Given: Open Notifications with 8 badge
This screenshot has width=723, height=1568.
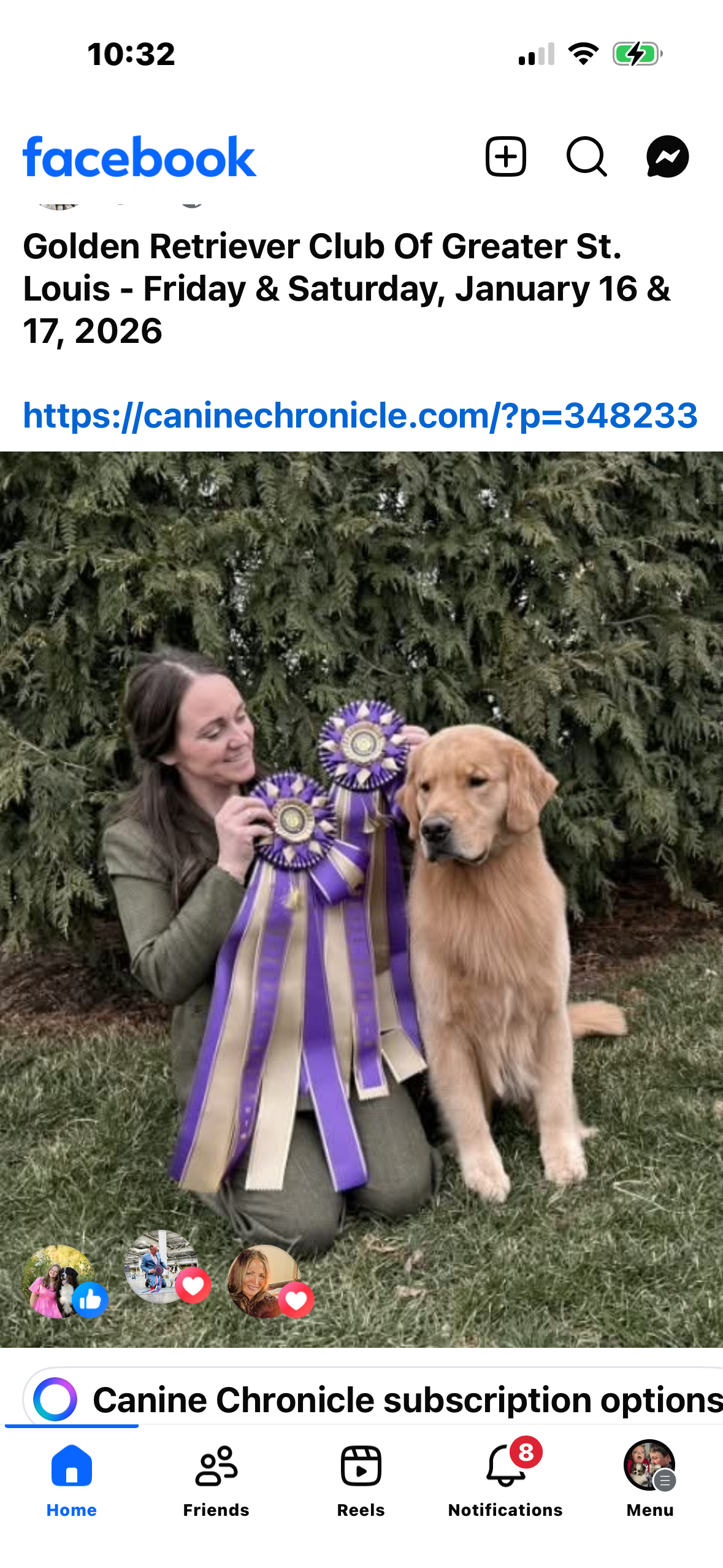Looking at the screenshot, I should (x=505, y=1481).
